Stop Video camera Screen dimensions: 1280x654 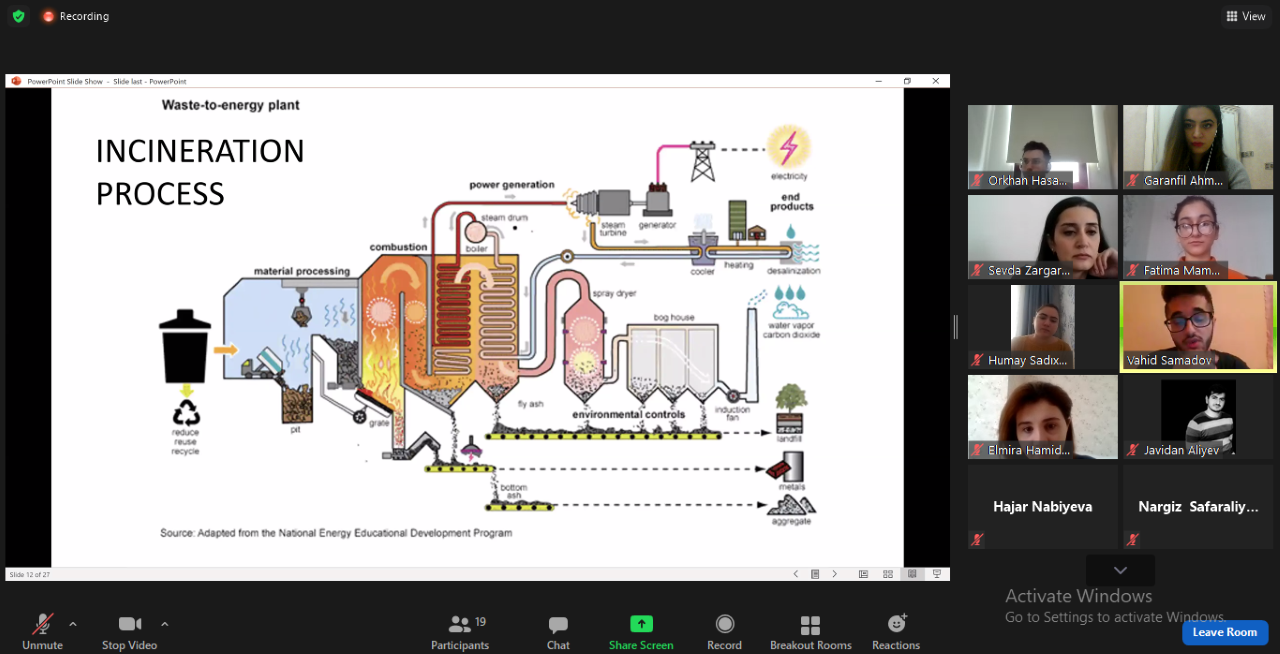[x=129, y=630]
